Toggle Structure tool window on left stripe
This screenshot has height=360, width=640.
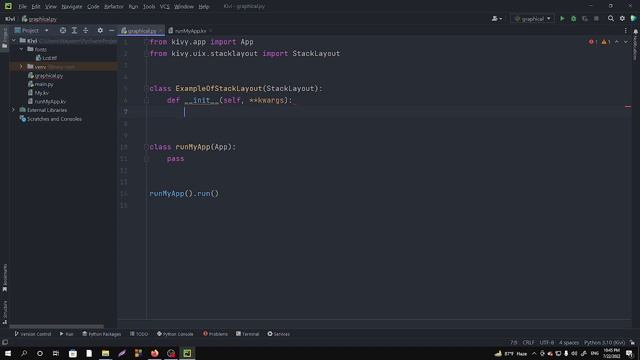[x=4, y=312]
